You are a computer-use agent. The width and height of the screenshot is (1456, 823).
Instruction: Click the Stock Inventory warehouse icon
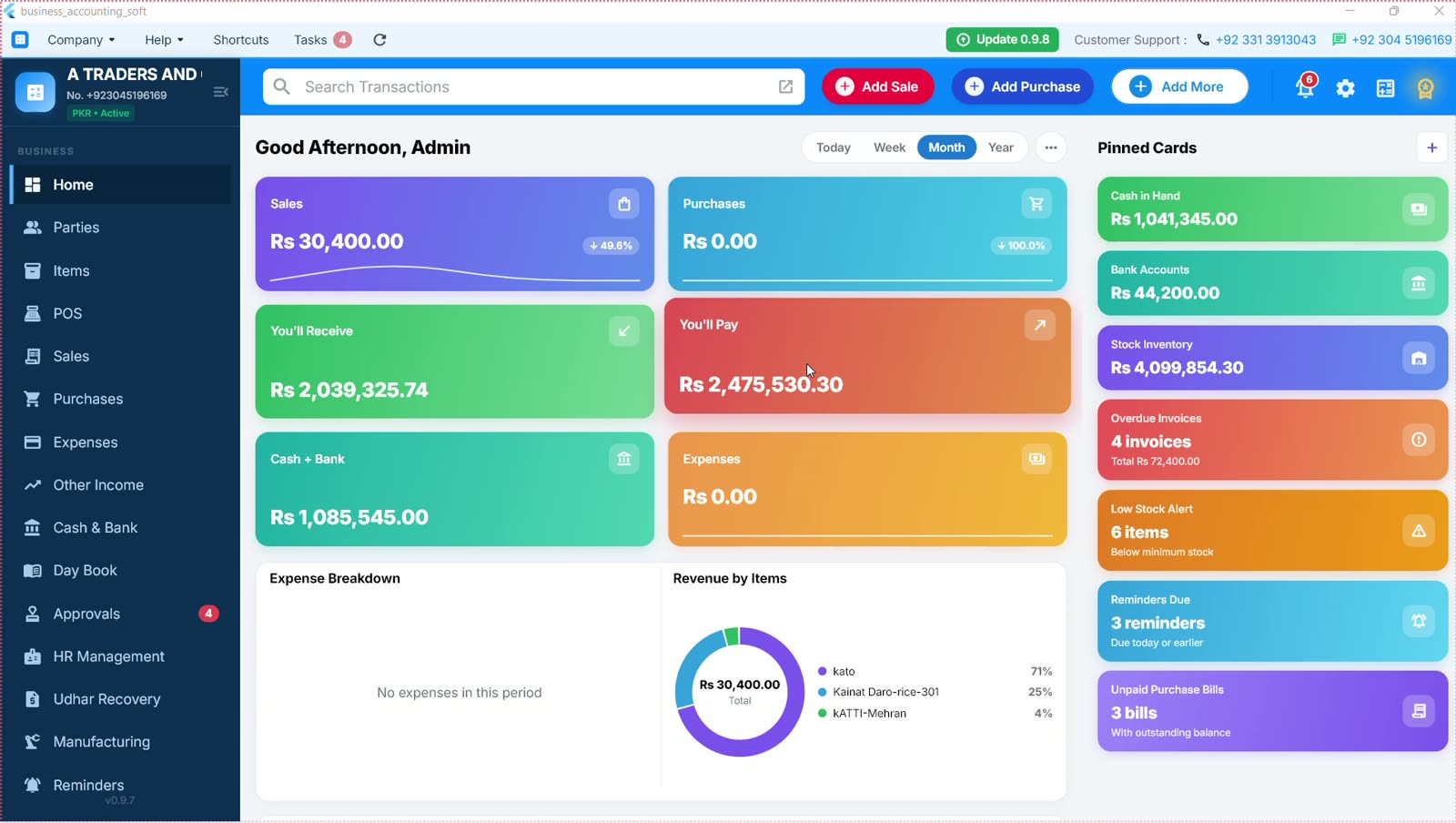coord(1419,358)
